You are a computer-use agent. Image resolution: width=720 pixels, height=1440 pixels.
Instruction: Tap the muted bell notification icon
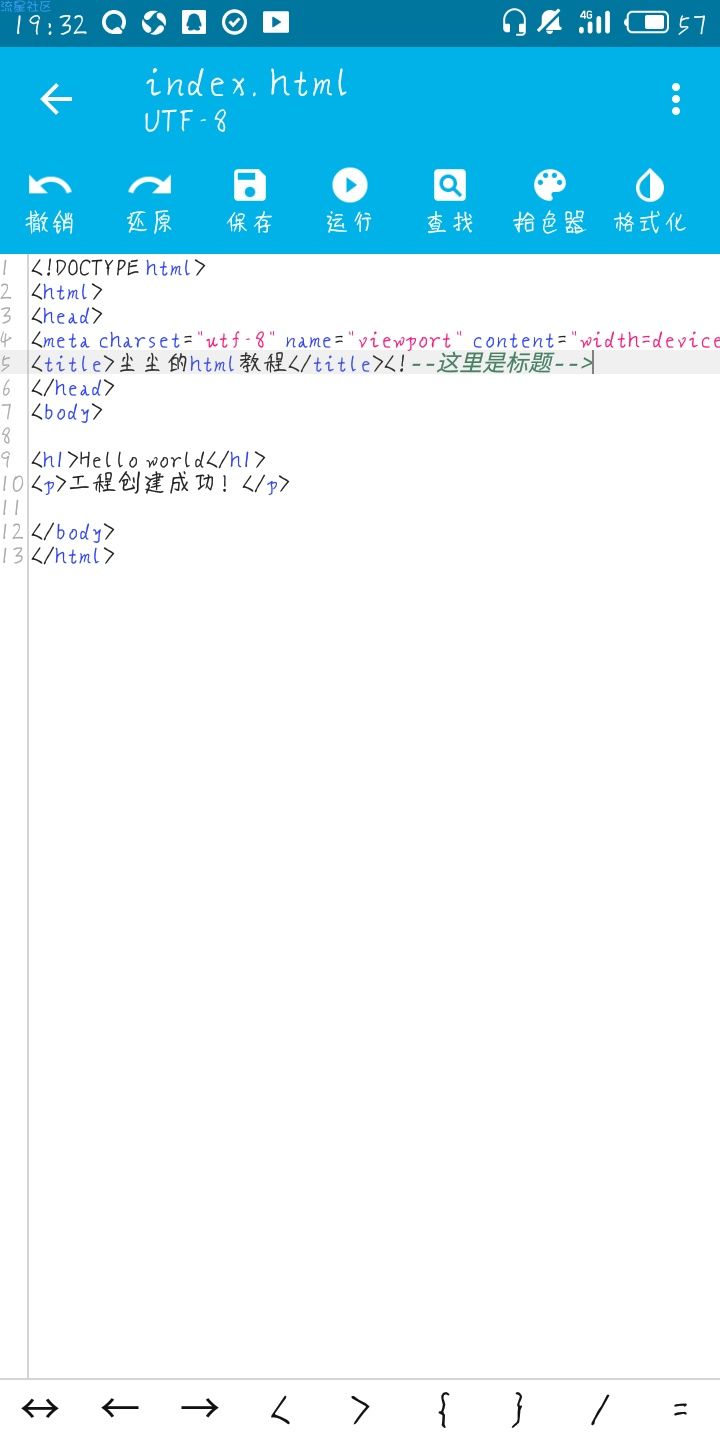point(550,22)
